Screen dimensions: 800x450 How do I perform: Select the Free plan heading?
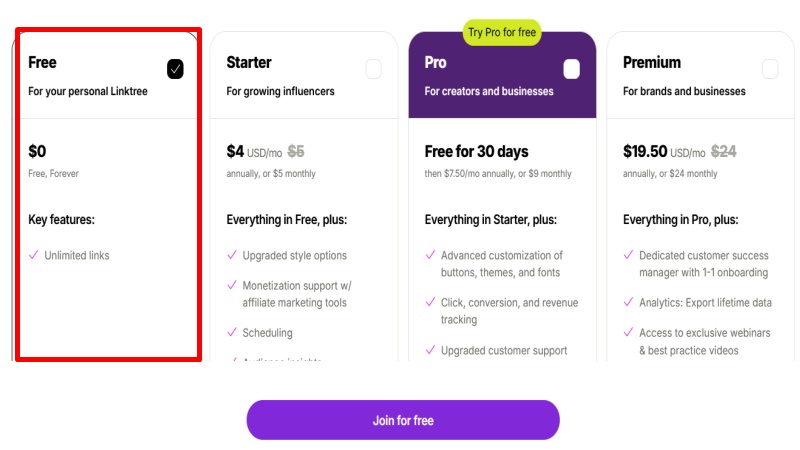(43, 62)
